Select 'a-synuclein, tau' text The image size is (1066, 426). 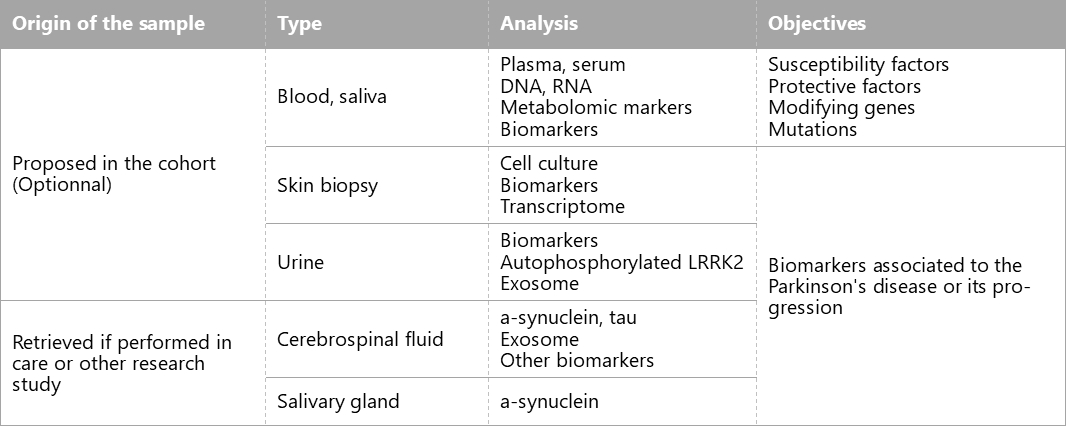(x=568, y=317)
